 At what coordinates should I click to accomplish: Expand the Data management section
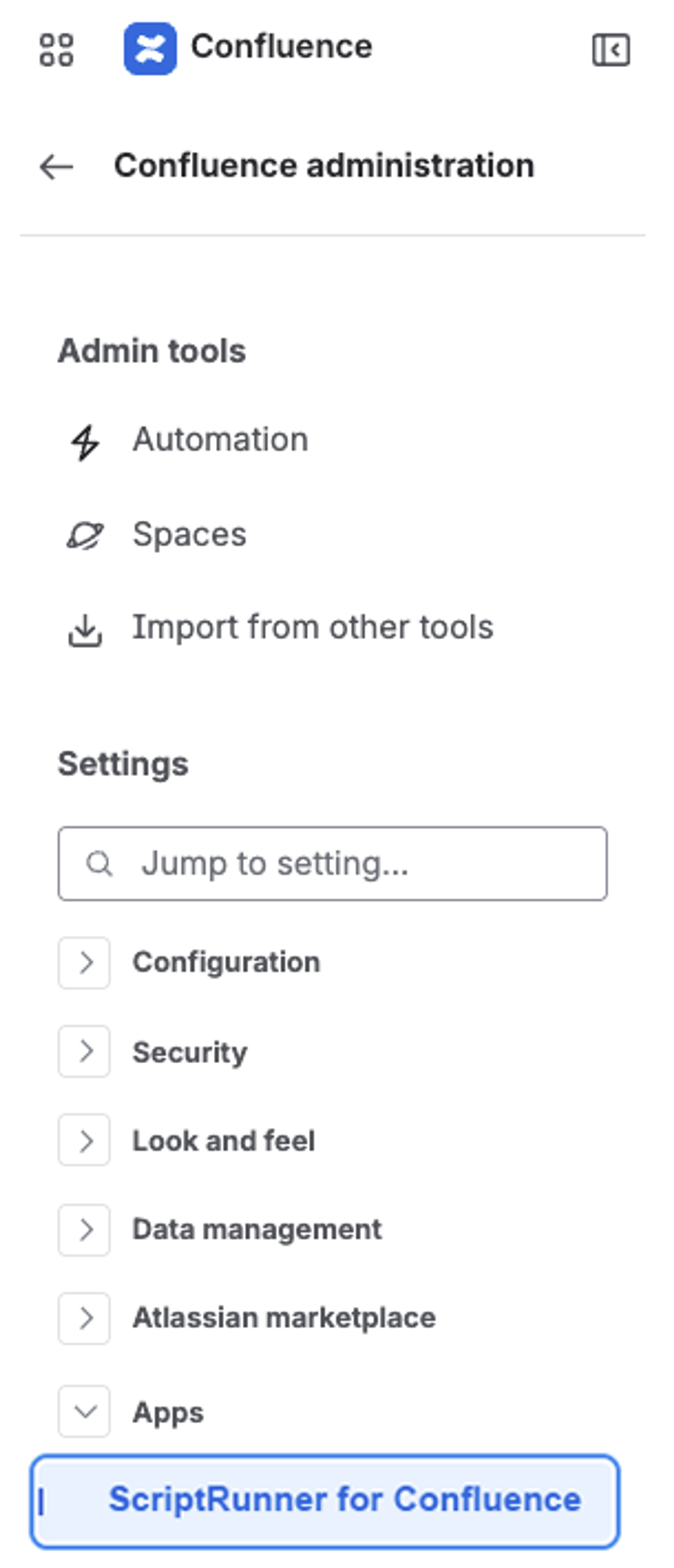(x=84, y=1230)
